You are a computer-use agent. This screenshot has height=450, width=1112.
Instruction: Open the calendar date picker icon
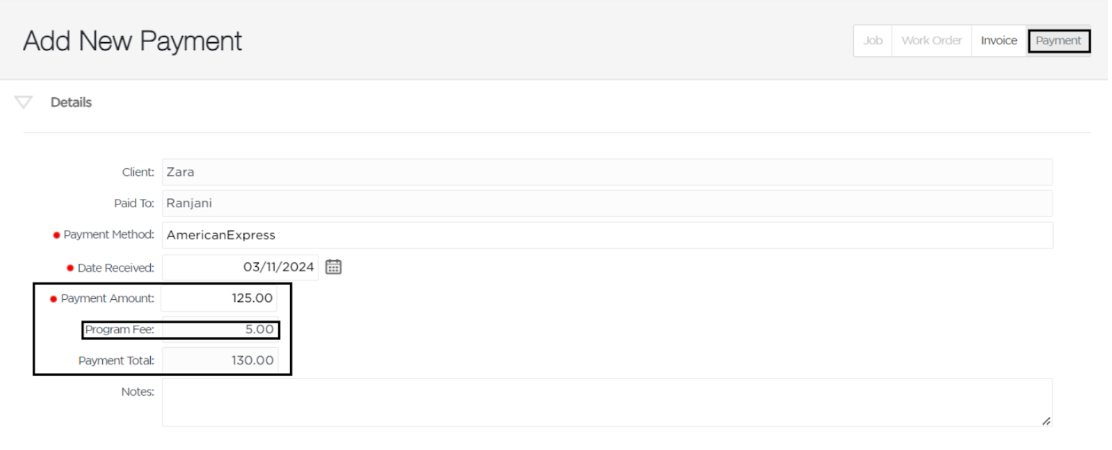[x=333, y=267]
